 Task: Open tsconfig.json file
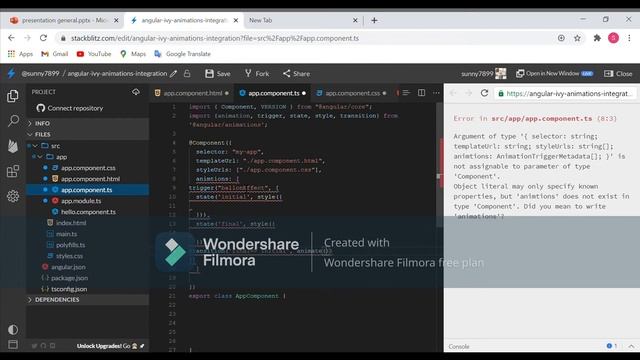(69, 289)
